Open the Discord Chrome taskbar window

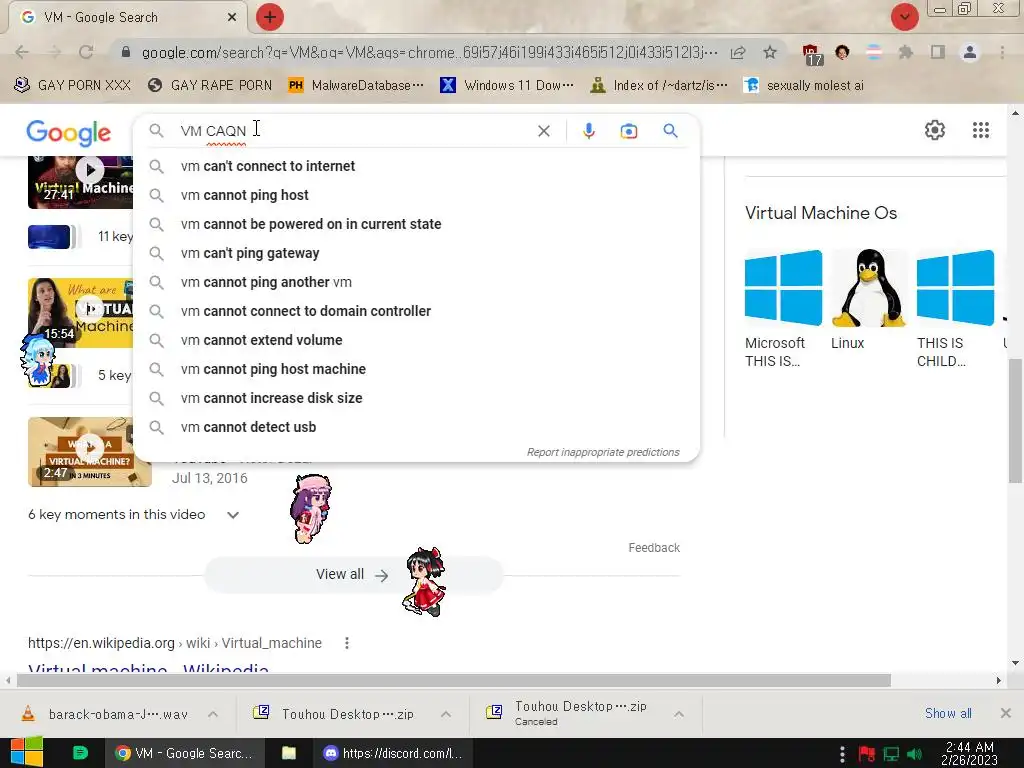pos(393,753)
